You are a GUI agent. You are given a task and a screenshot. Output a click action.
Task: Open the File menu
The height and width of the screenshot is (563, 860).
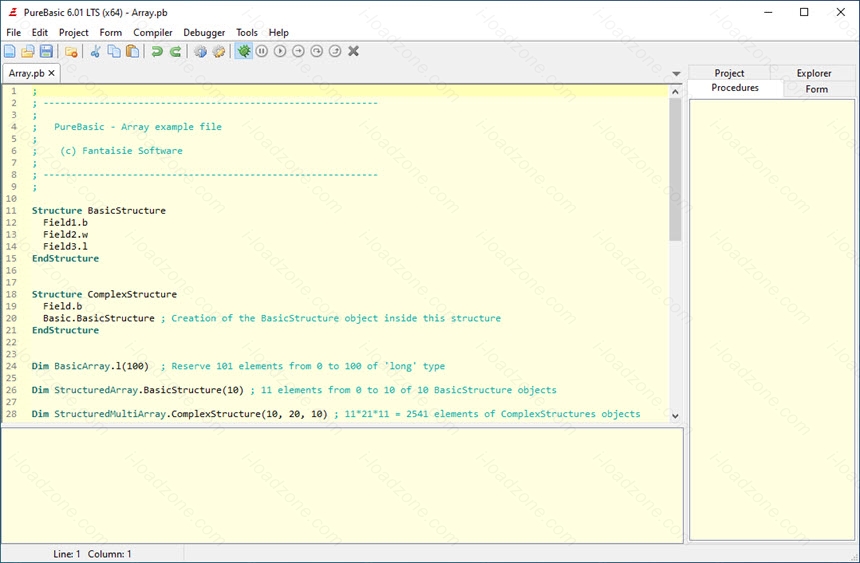point(14,32)
